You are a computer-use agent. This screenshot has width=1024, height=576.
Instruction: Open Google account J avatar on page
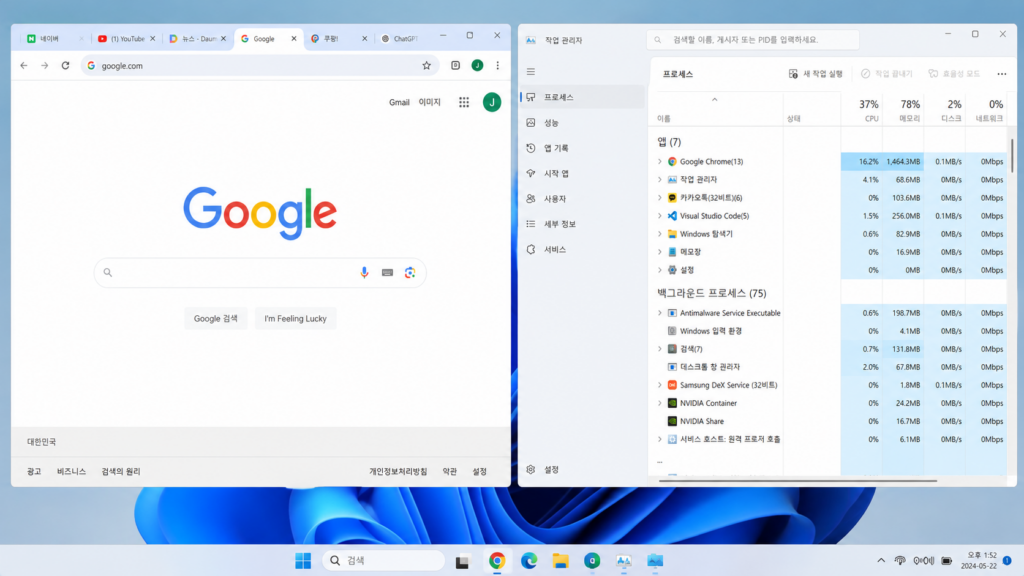coord(492,102)
